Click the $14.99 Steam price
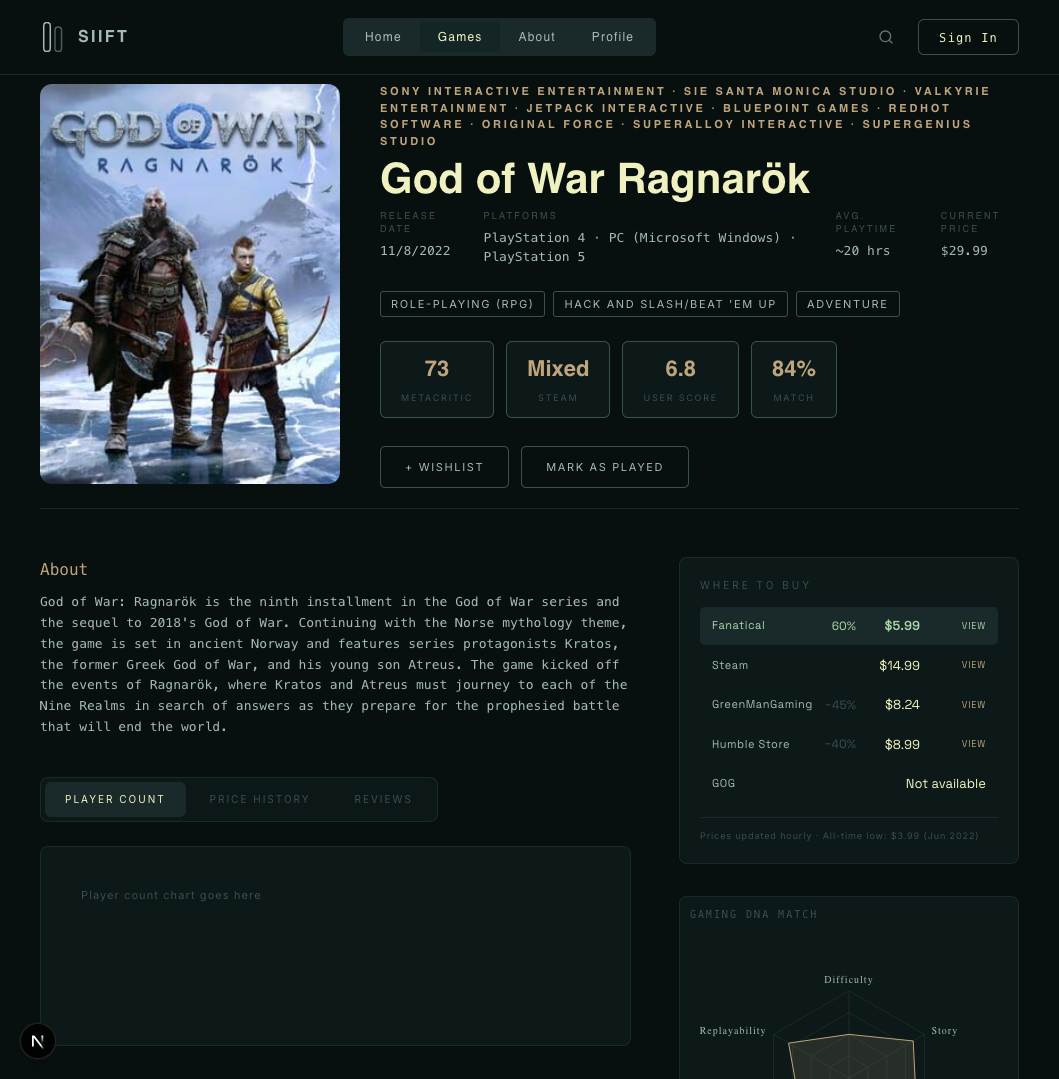 point(899,665)
